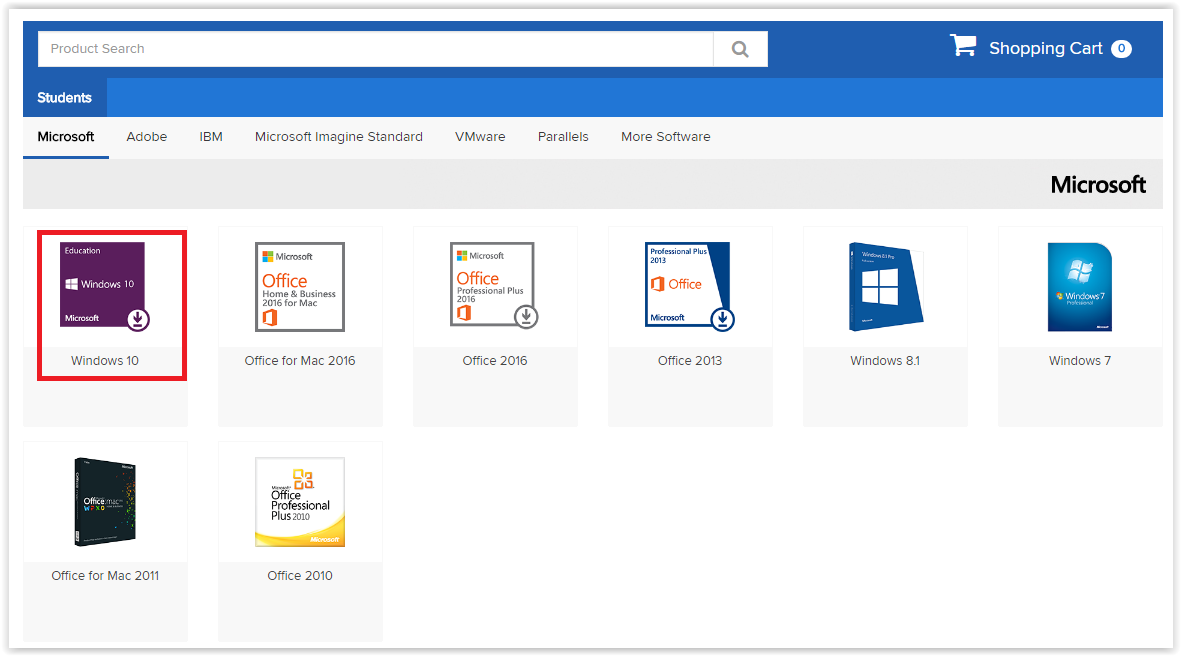Click the Office Professional Plus 2016 box image

493,284
